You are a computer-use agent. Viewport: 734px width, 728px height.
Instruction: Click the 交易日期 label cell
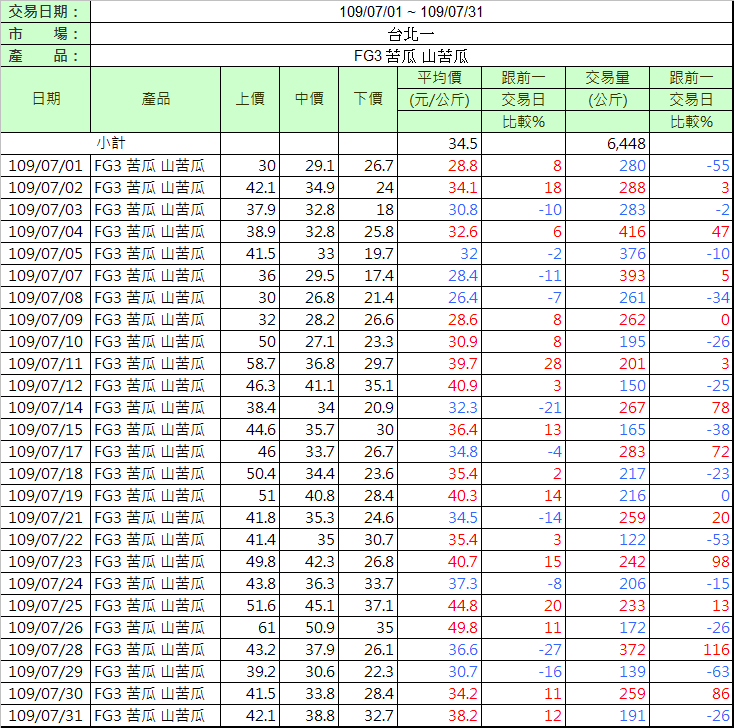click(46, 12)
